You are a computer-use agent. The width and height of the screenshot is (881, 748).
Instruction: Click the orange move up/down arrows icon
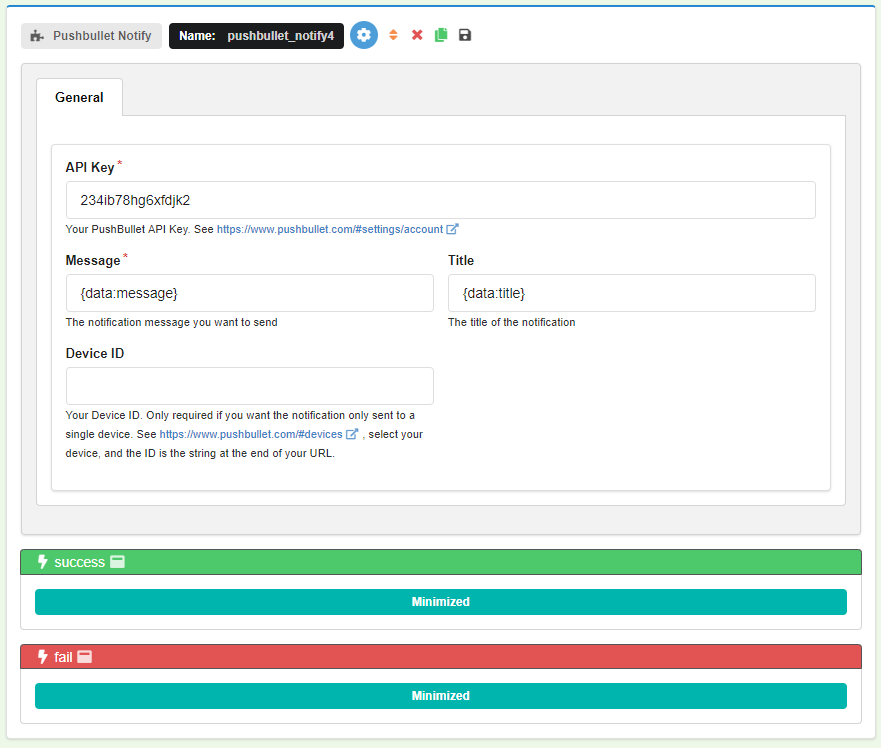click(x=393, y=35)
